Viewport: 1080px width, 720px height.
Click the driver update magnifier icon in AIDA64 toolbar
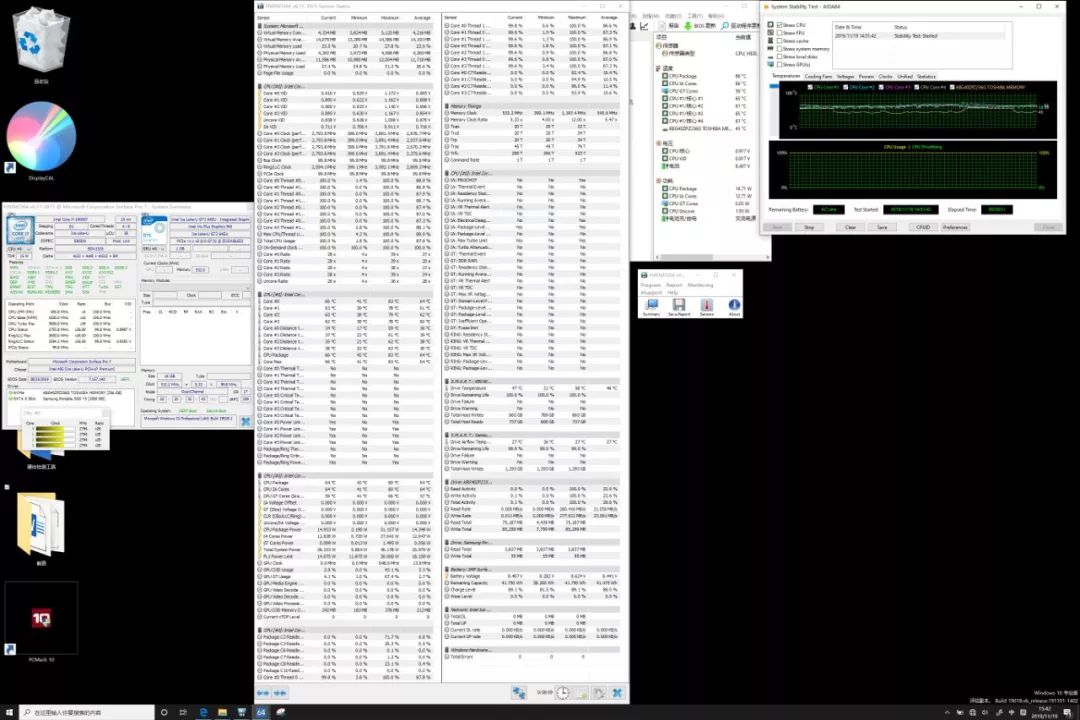(725, 25)
